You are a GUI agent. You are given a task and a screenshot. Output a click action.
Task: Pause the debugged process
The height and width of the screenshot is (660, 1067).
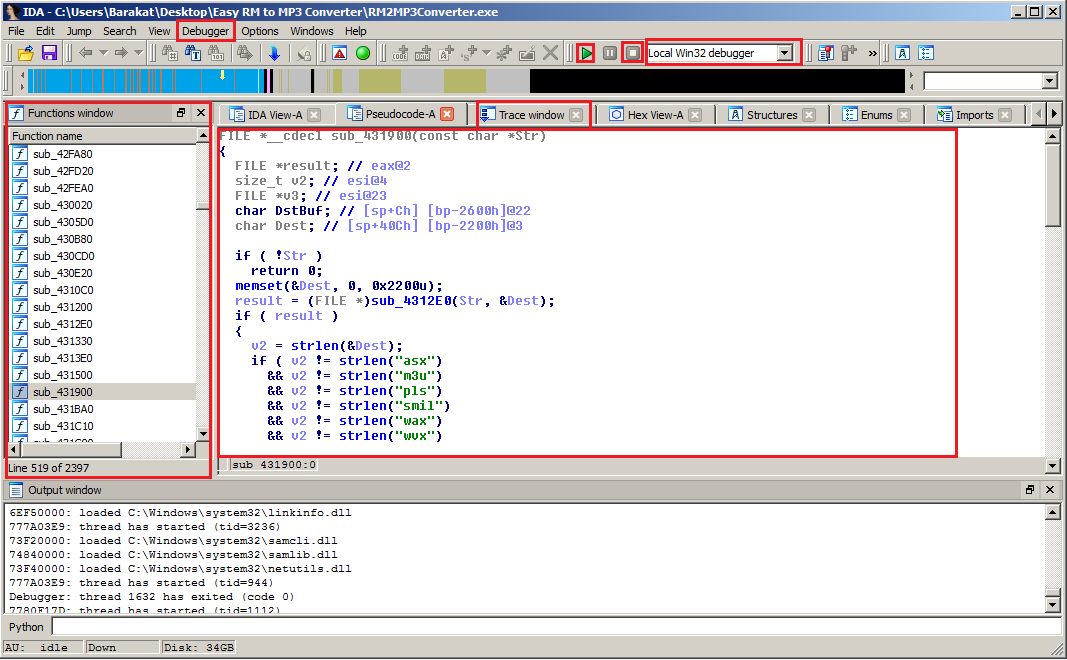[x=610, y=53]
